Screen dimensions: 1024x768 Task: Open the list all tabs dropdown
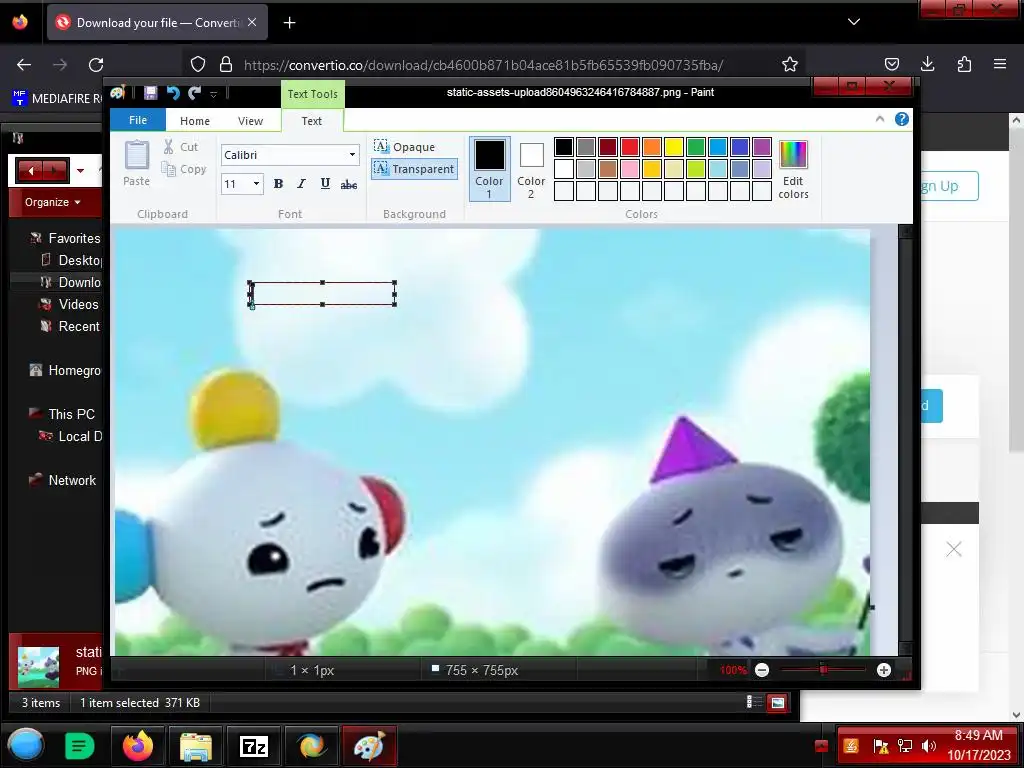click(x=854, y=22)
